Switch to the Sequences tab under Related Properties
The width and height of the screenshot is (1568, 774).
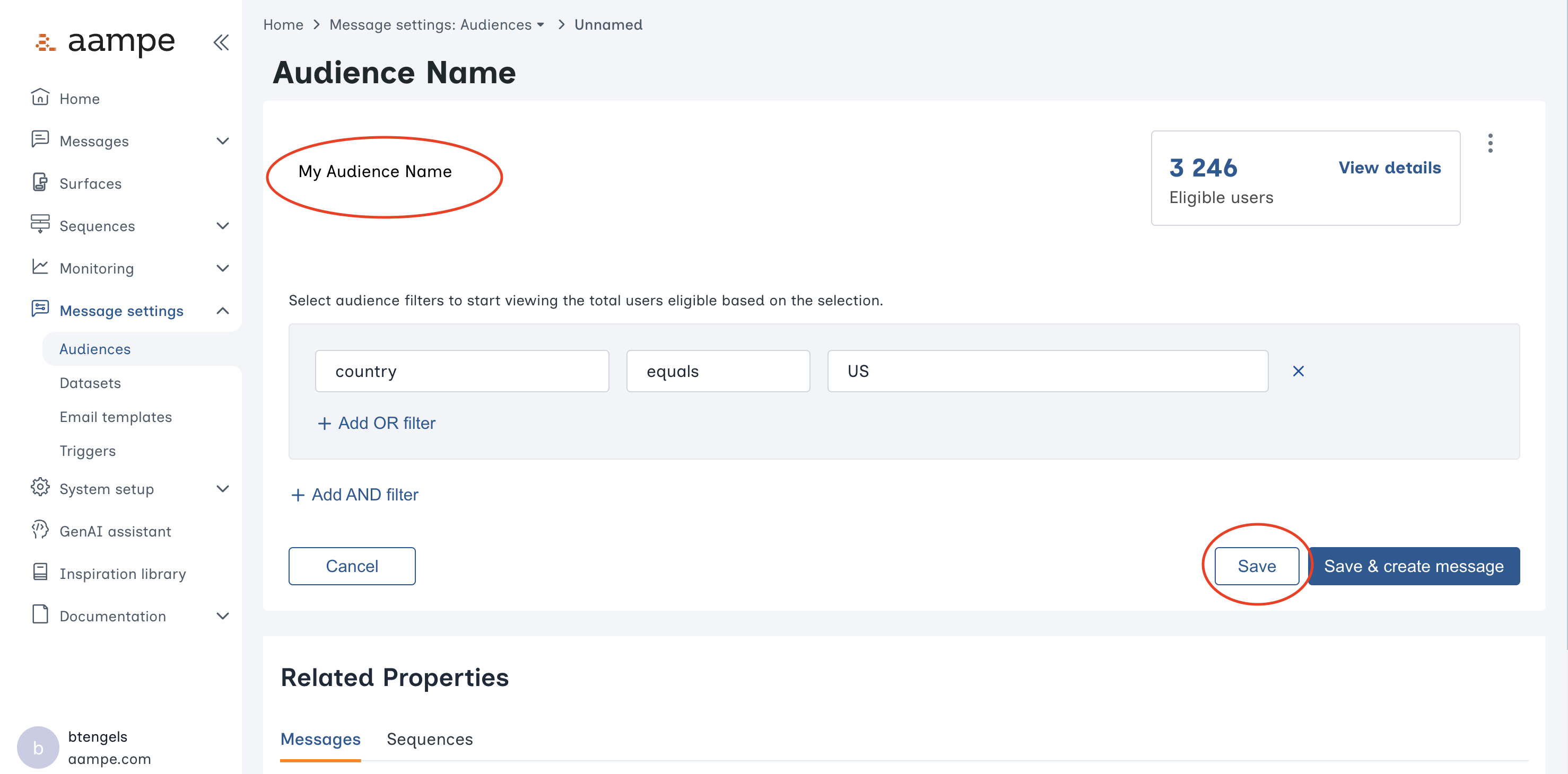(430, 738)
